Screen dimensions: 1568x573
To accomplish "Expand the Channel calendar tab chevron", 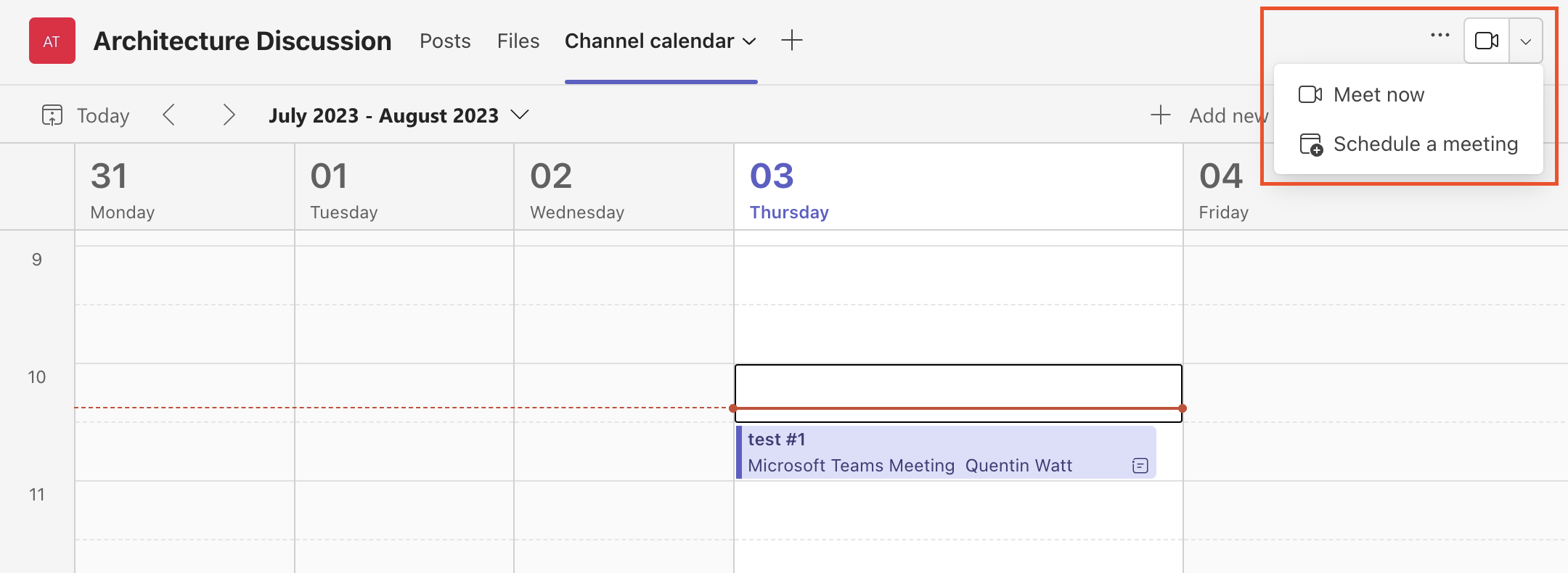I will (750, 41).
